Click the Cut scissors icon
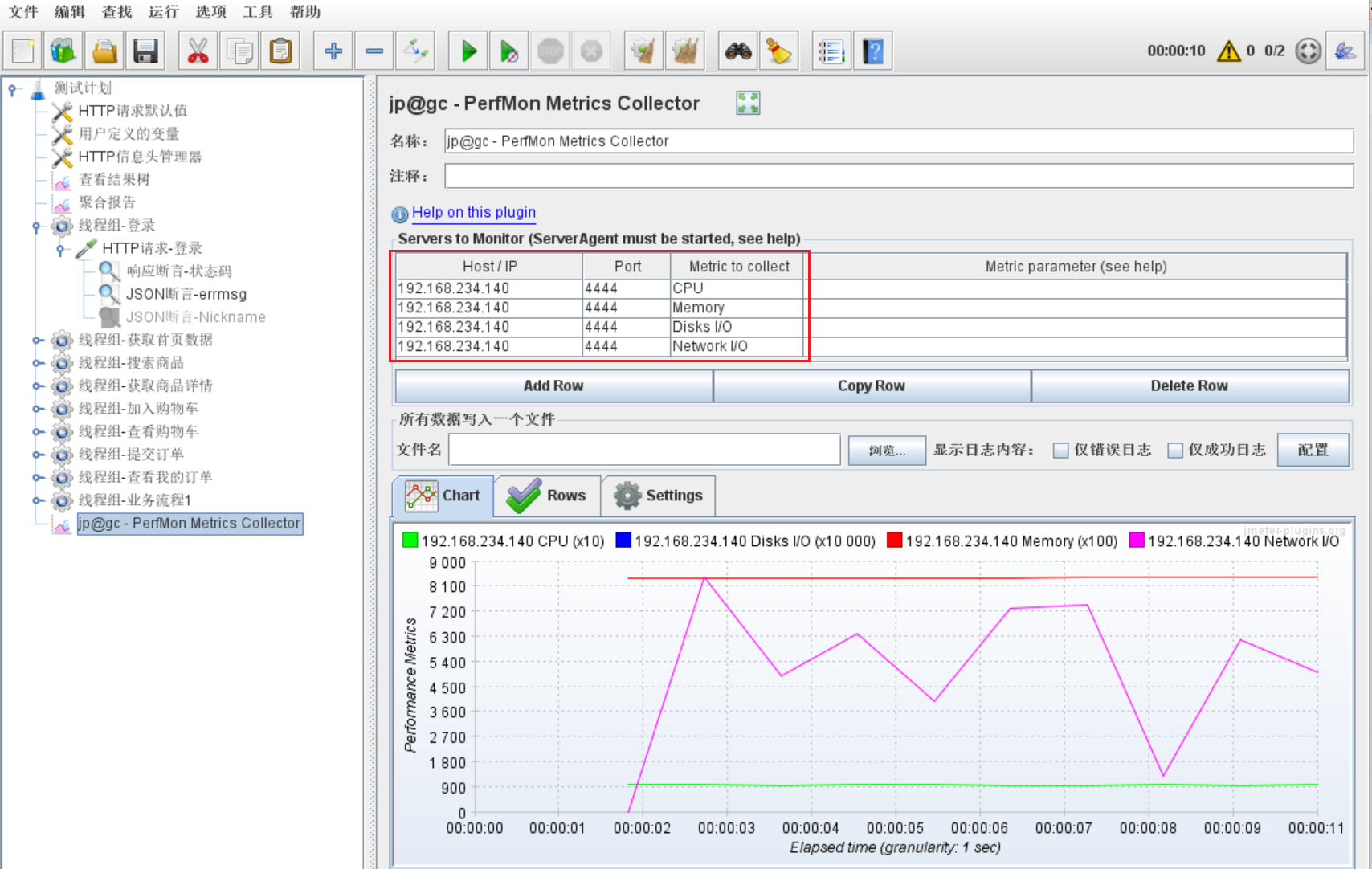 click(198, 51)
